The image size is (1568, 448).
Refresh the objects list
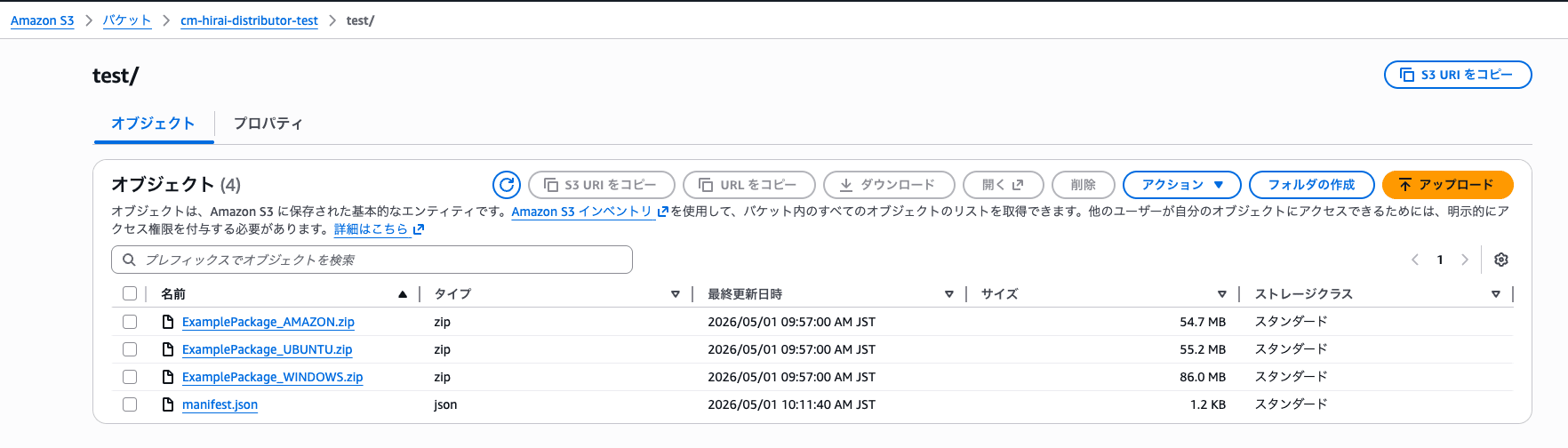(x=507, y=185)
